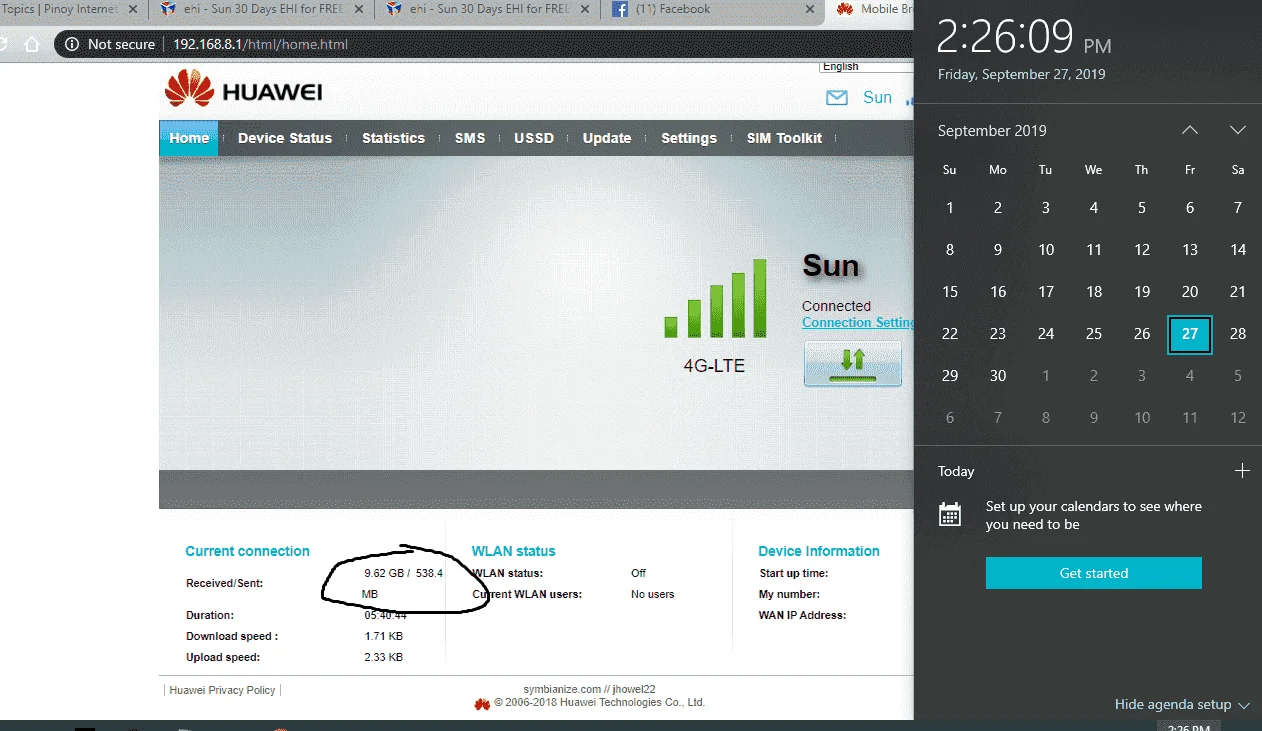
Task: Close the first ehi Sun 30 Days tab
Action: 360,9
